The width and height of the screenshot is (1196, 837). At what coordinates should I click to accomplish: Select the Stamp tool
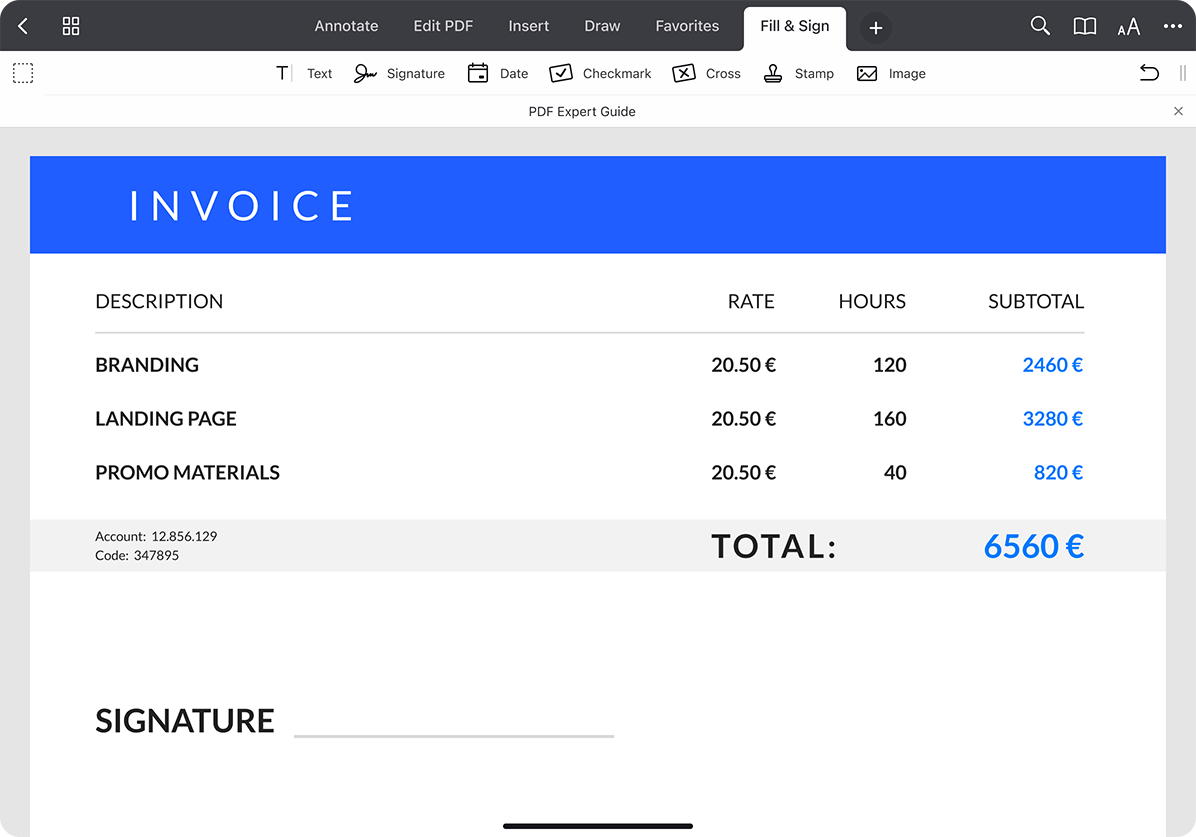tap(798, 73)
